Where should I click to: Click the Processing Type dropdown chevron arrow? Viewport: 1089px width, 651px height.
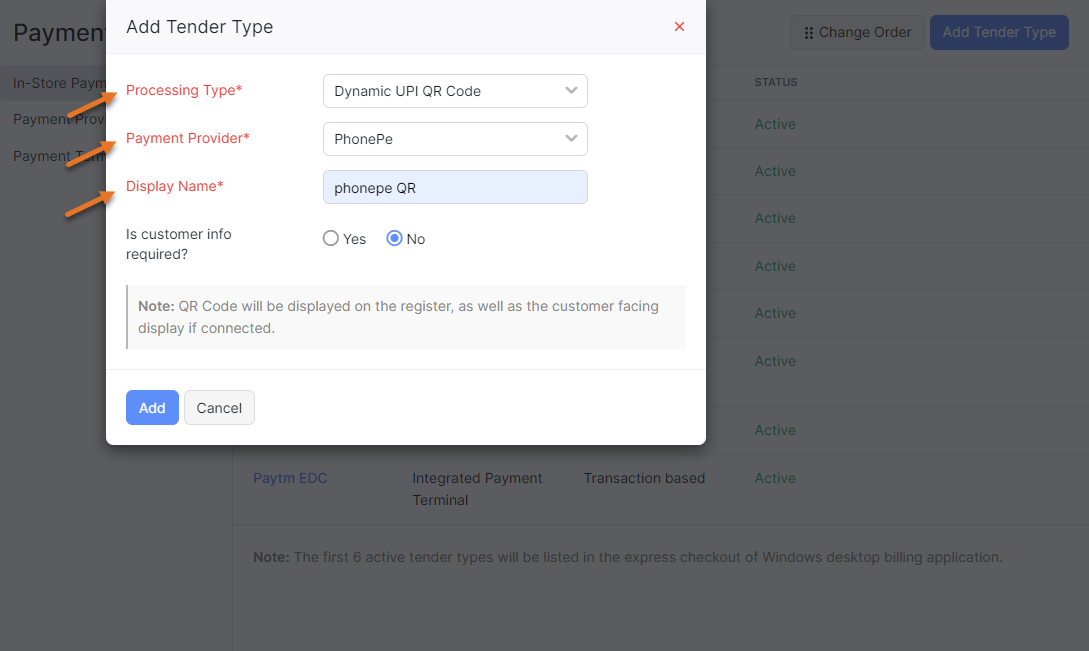[x=571, y=91]
